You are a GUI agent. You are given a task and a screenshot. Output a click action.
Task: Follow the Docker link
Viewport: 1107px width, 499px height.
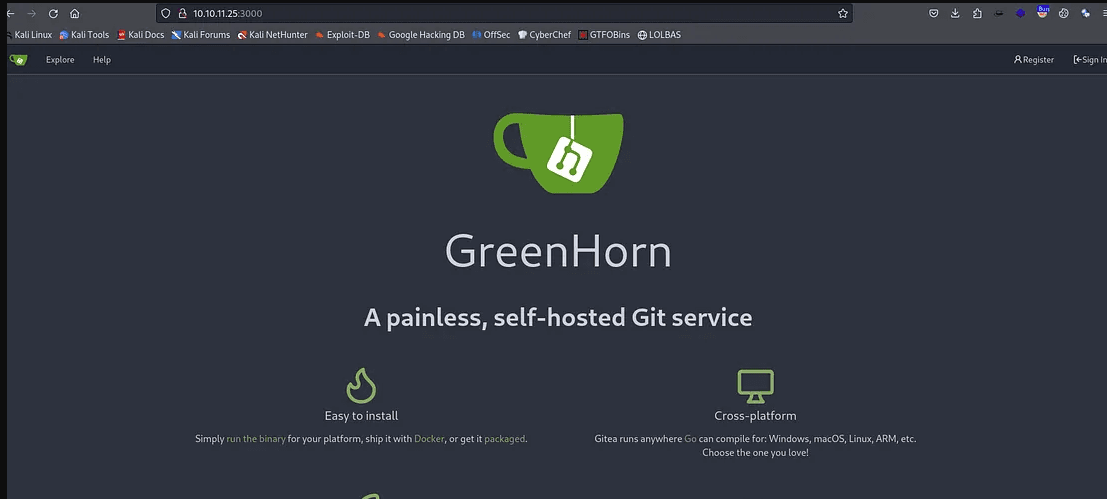[429, 439]
